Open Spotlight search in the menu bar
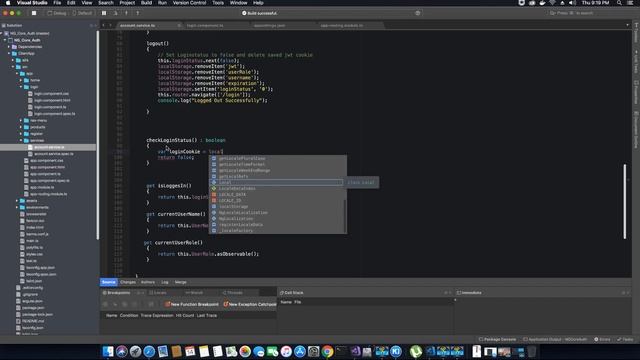Screen dimensions: 640x360 [x=619, y=3]
